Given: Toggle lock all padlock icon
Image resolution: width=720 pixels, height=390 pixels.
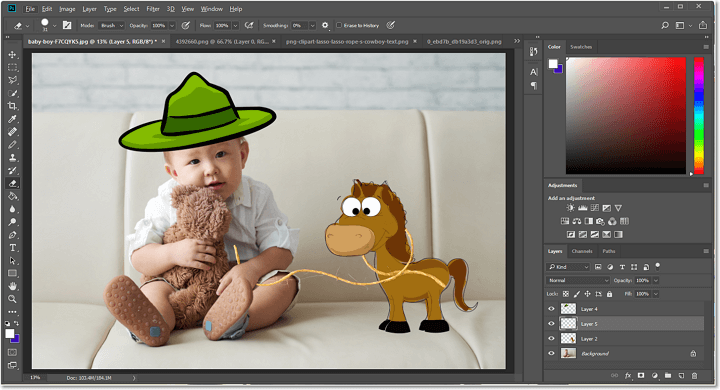Looking at the screenshot, I should (609, 294).
